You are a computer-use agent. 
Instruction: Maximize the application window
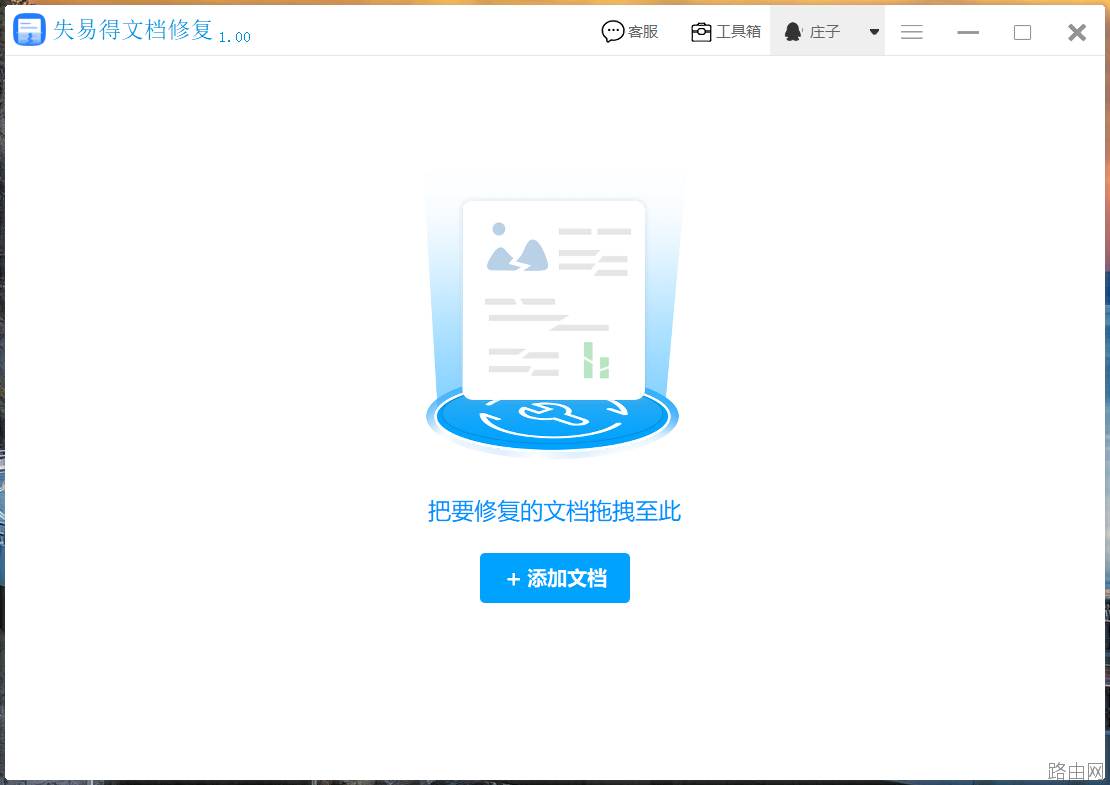[x=1022, y=32]
